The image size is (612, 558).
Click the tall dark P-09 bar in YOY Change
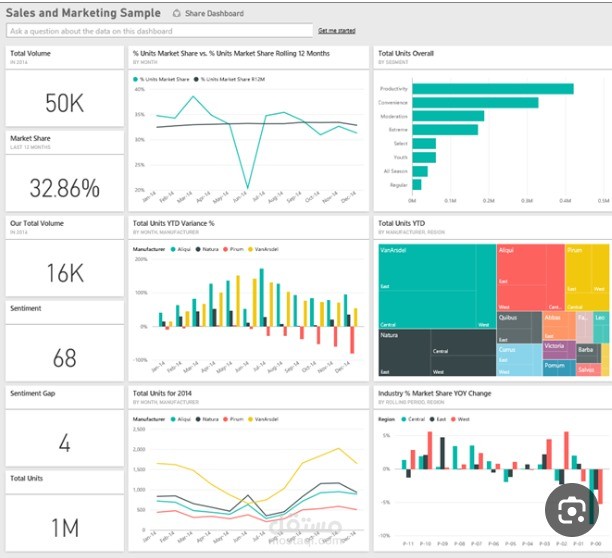pyautogui.click(x=442, y=453)
